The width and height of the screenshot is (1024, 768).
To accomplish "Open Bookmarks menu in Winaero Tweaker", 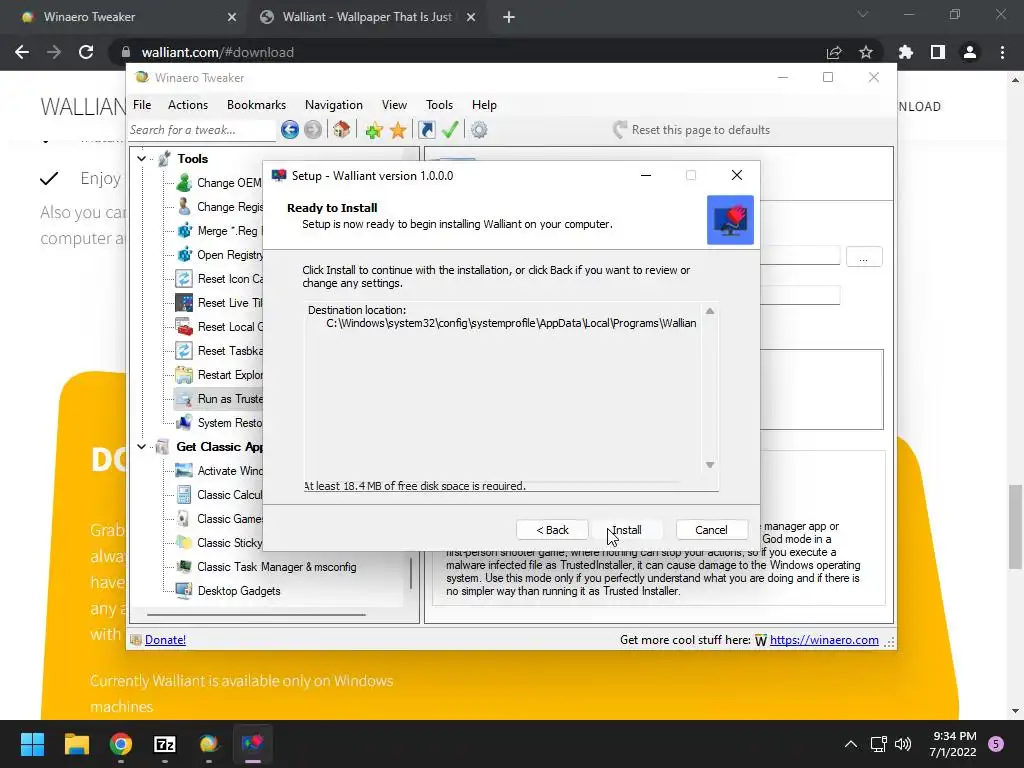I will 256,104.
